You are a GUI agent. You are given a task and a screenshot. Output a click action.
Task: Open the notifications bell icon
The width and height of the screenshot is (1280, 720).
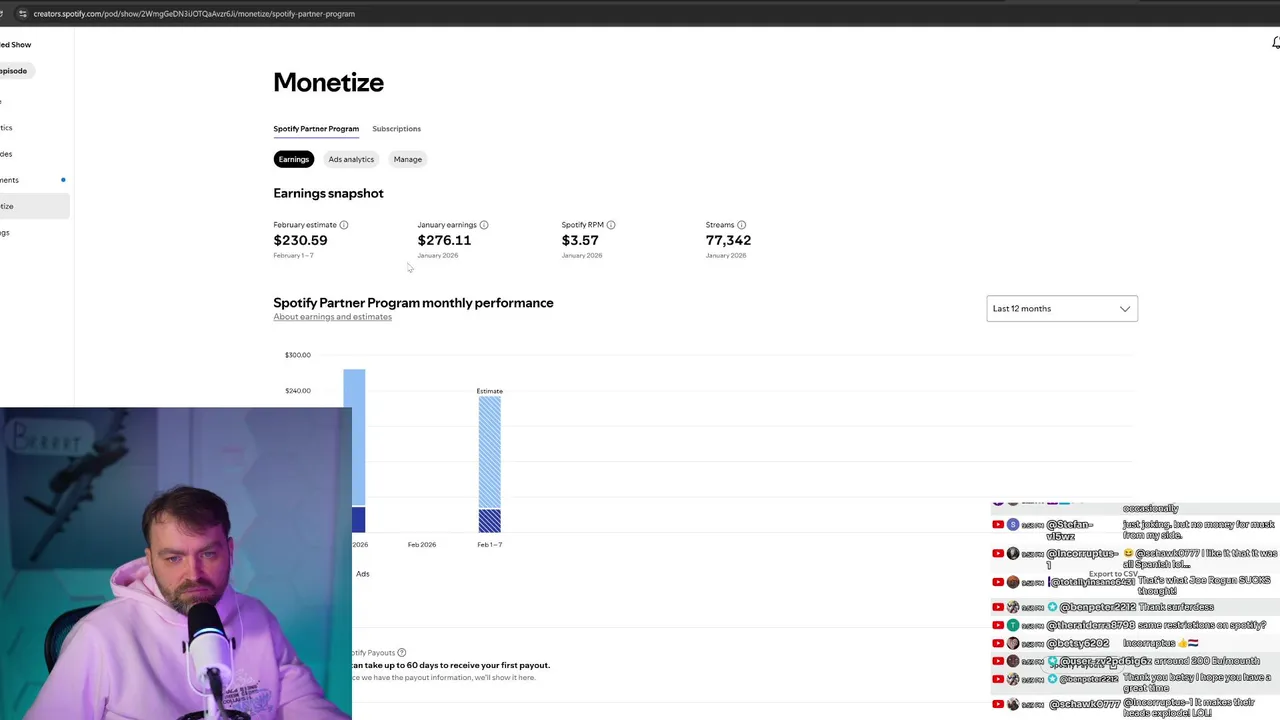coord(1276,42)
